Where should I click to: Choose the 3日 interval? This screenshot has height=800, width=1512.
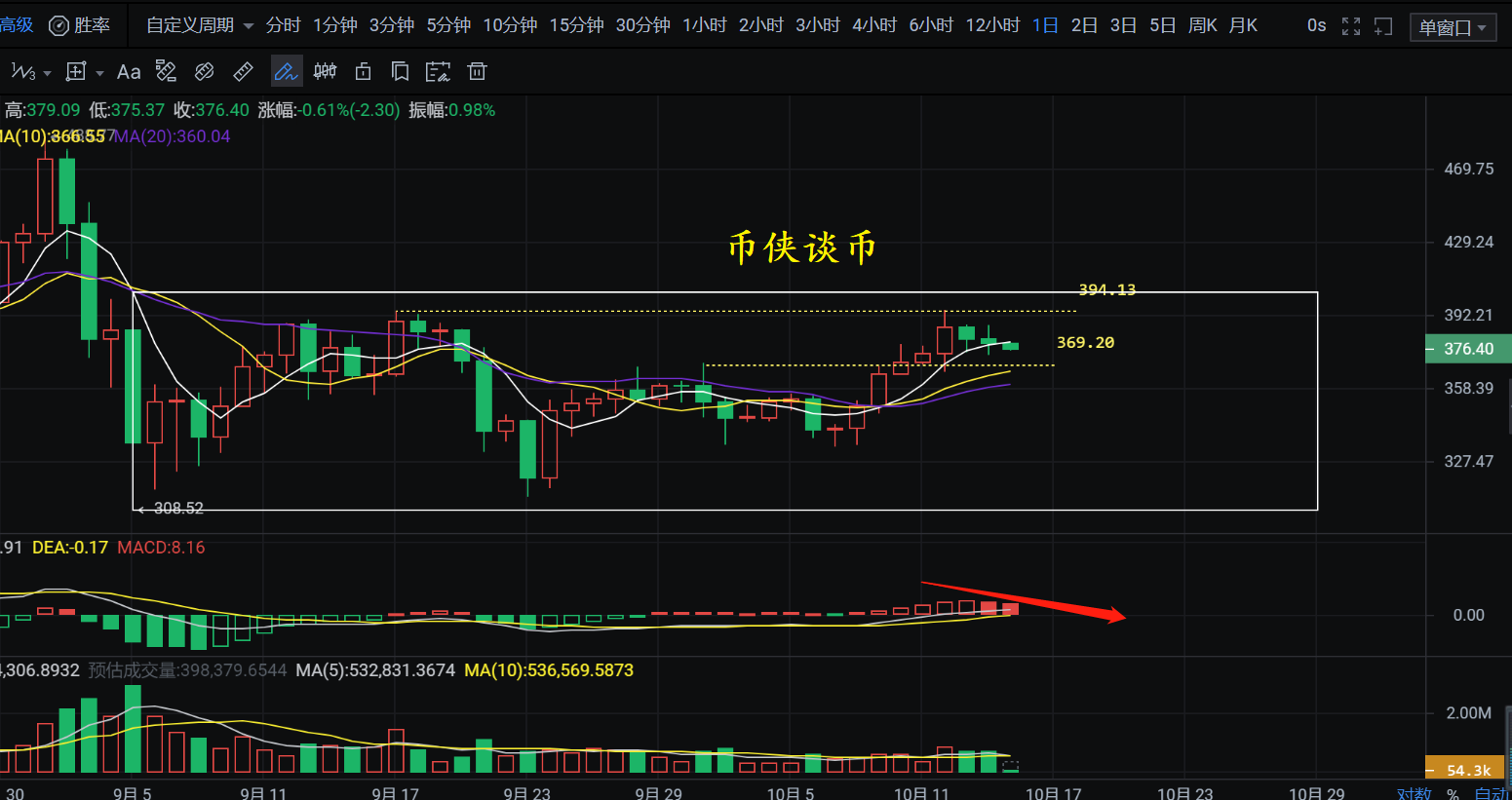coord(1123,25)
